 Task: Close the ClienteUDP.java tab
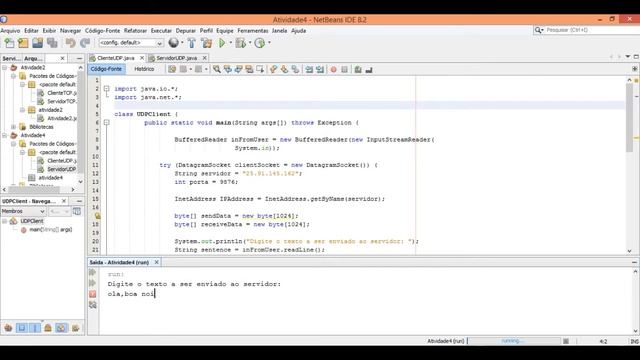click(x=142, y=58)
